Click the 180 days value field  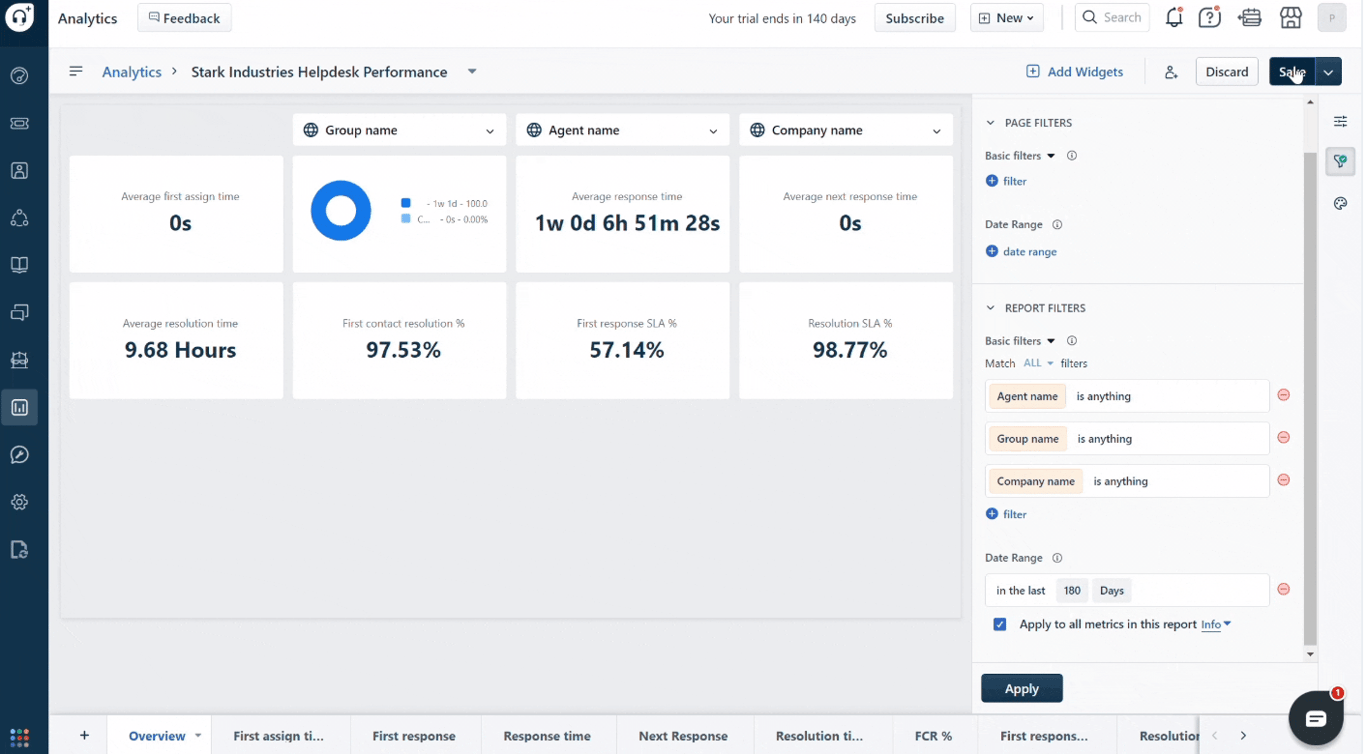pos(1072,590)
